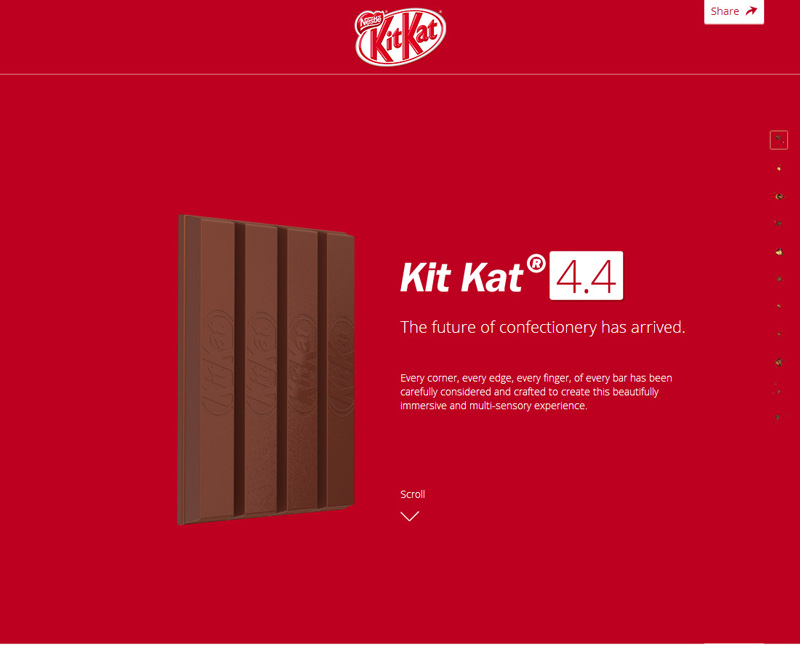
Task: Jump to the third crumb navigation marker
Action: 779,195
